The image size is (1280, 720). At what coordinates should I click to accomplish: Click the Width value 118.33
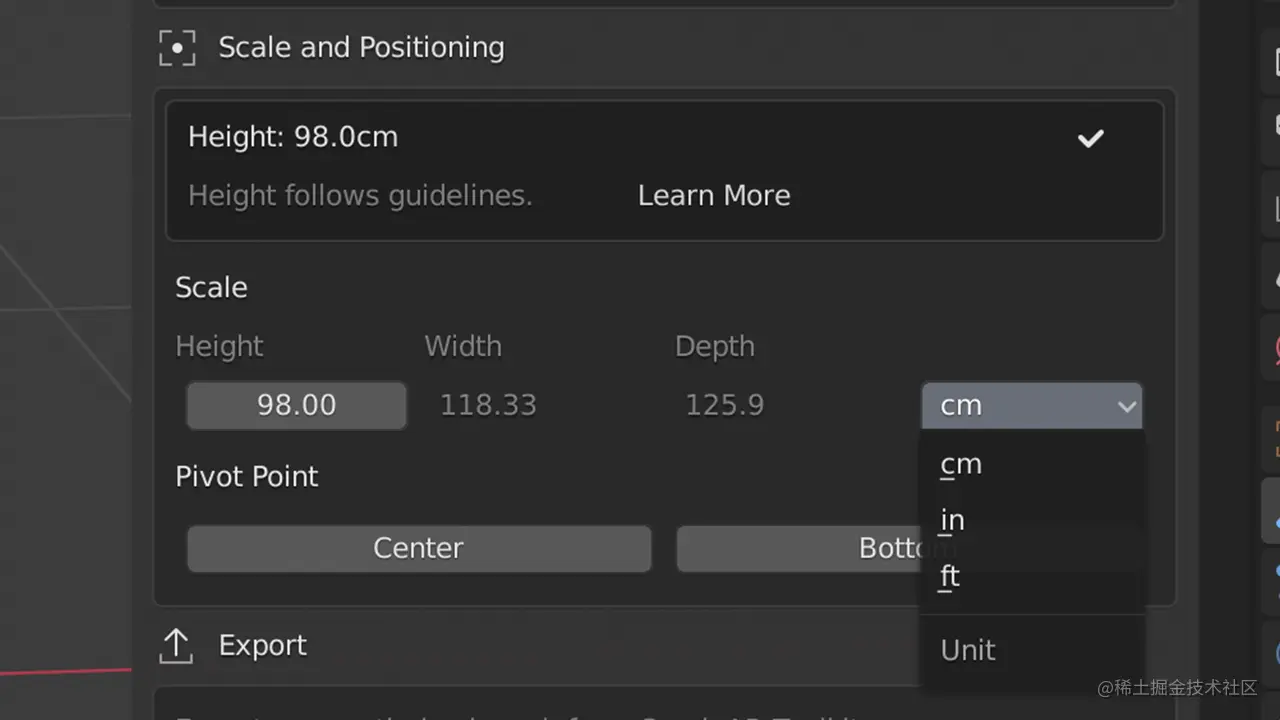click(488, 405)
